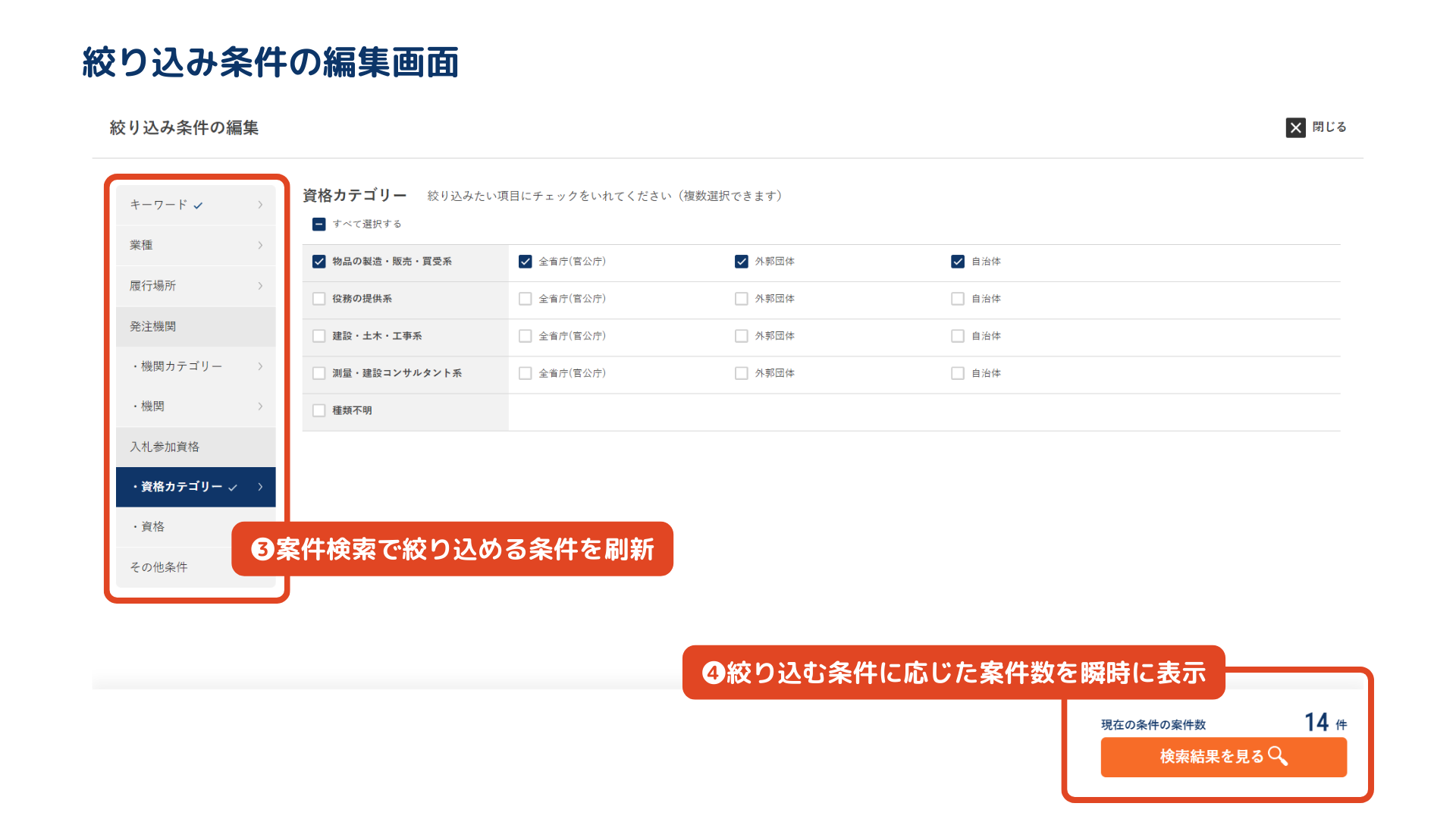The image size is (1456, 819).
Task: Click magnifier icon on search results button
Action: [1278, 756]
